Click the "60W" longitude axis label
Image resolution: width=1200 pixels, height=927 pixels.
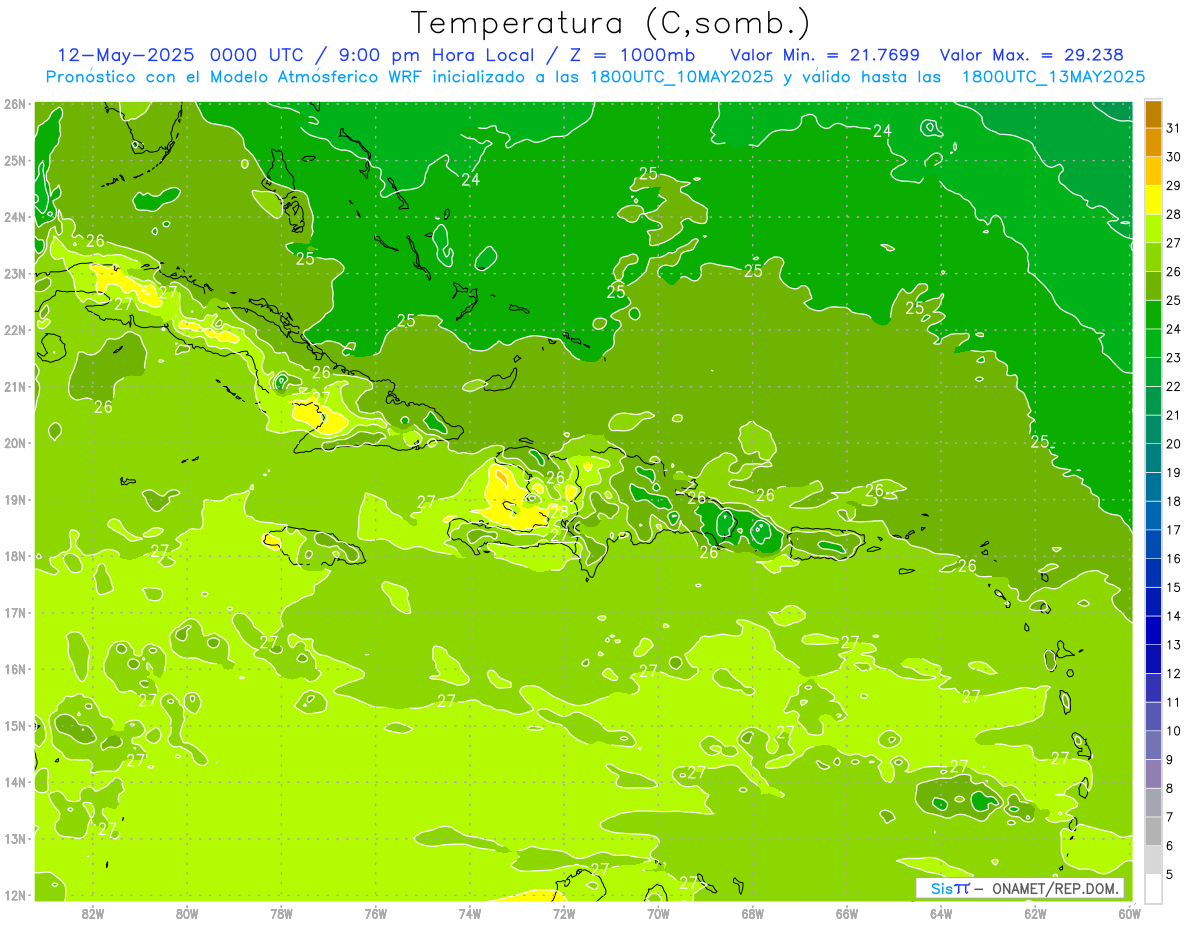[x=1129, y=913]
